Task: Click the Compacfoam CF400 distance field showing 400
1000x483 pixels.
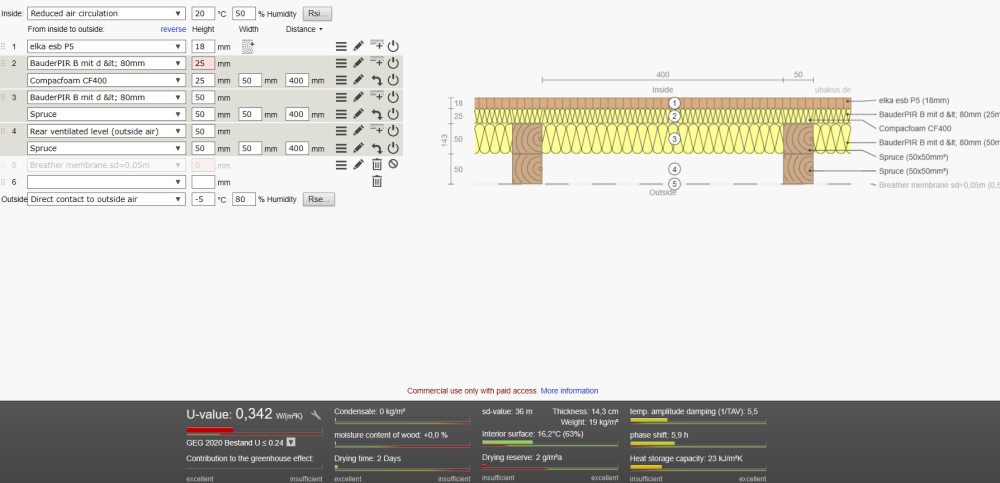Action: 297,80
